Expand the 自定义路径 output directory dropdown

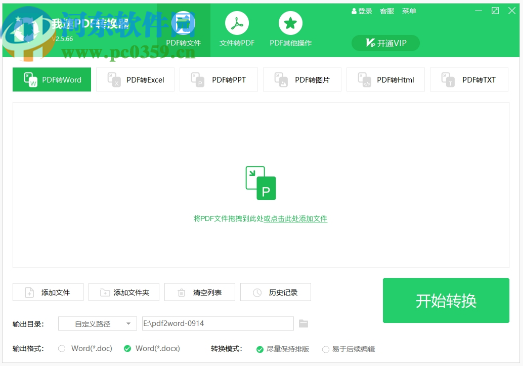point(97,324)
